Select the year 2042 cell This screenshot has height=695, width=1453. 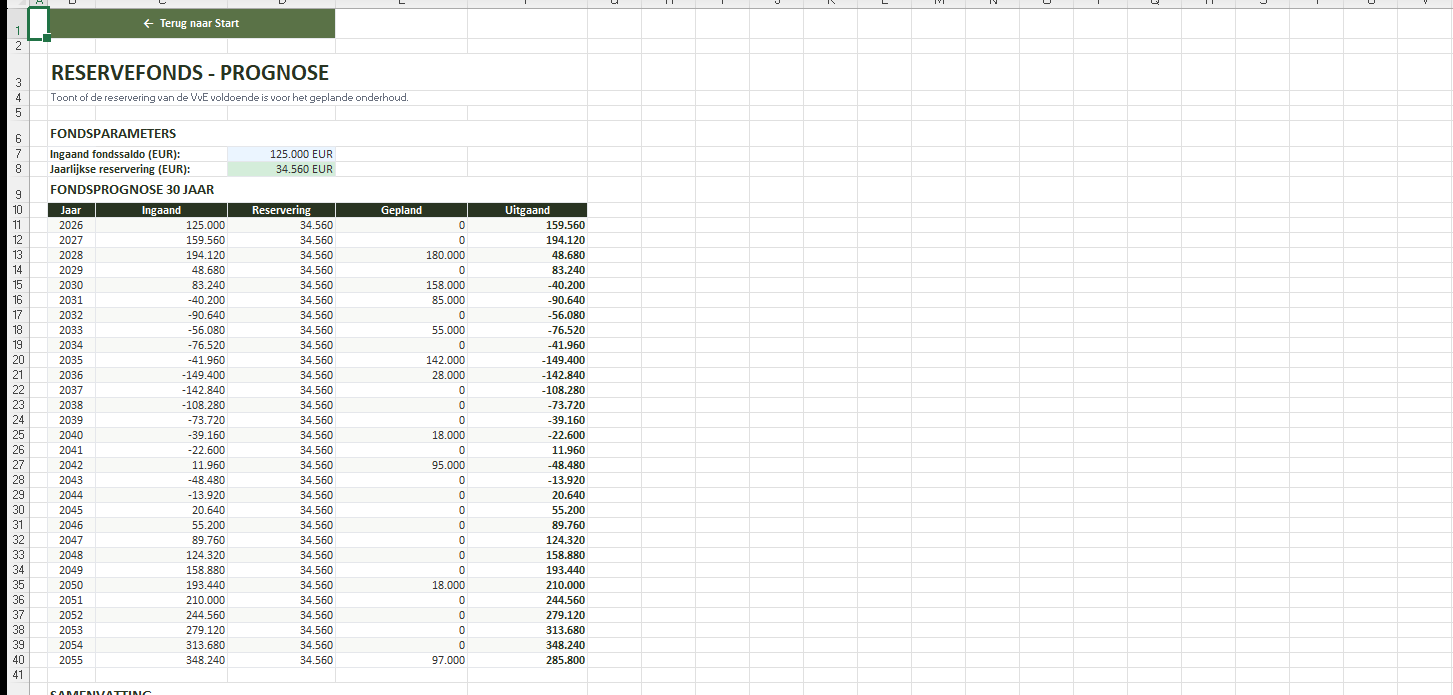pyautogui.click(x=71, y=465)
